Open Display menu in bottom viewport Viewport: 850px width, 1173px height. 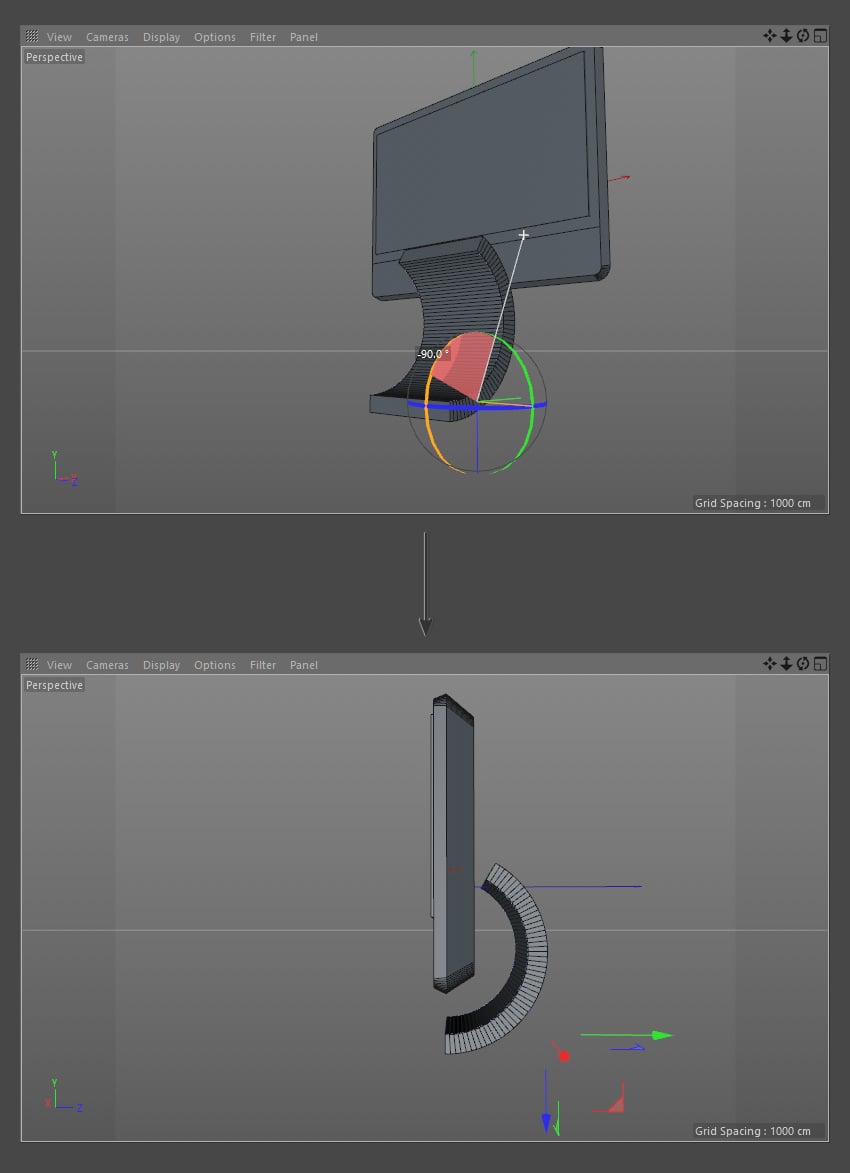[x=162, y=664]
